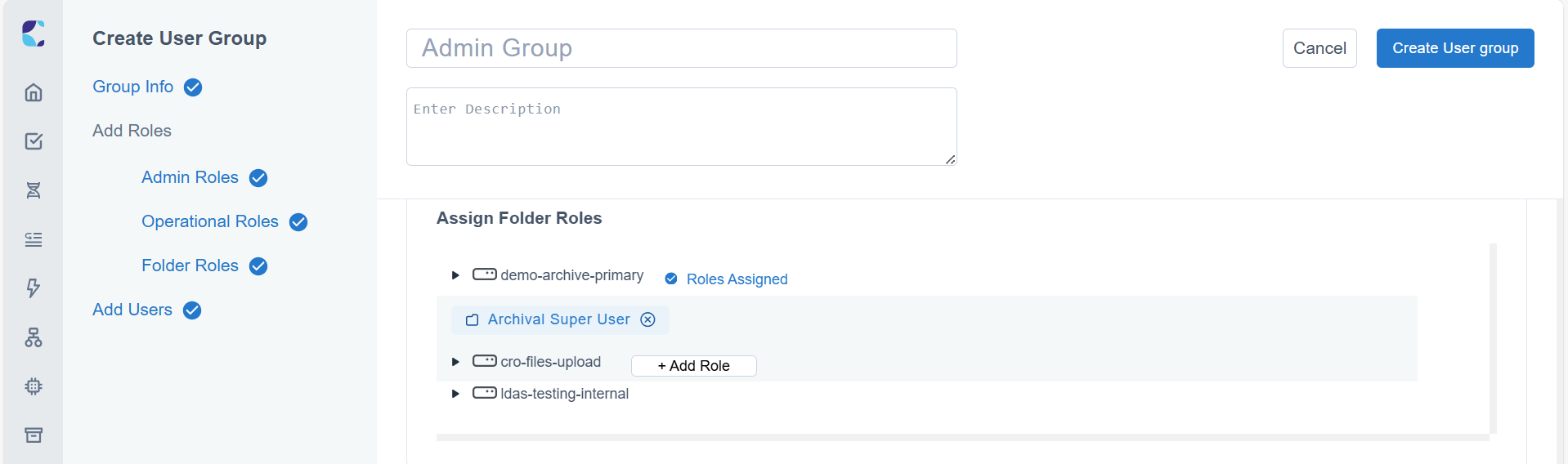Expand the demo-archive-primary folder
The width and height of the screenshot is (1568, 464).
455,275
